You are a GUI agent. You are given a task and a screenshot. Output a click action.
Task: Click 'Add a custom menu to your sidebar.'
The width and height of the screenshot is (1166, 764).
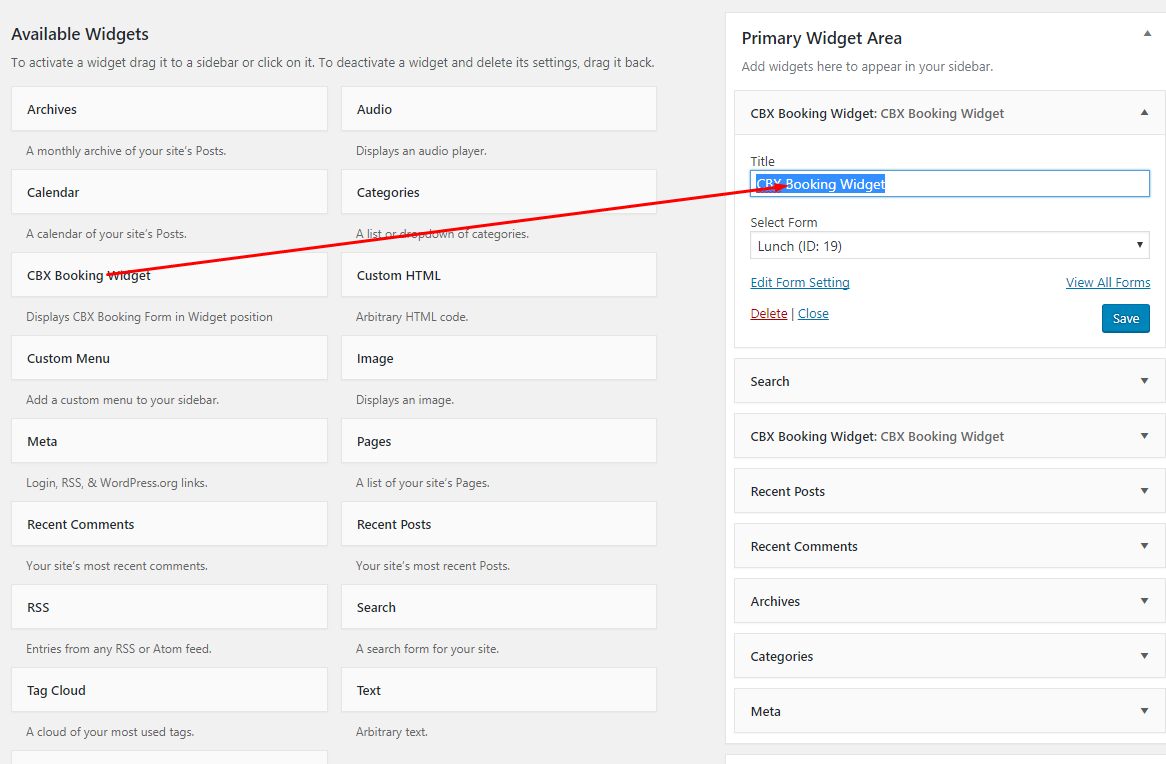123,400
